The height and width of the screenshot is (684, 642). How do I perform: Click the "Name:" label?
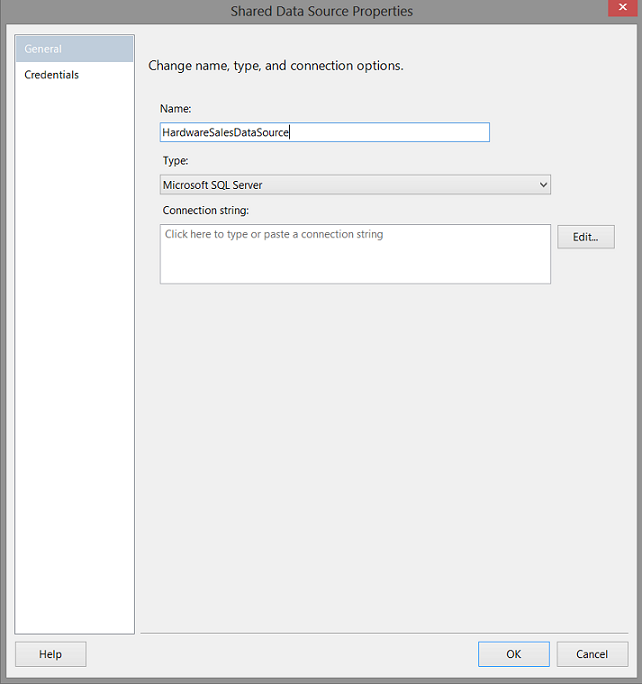pos(176,108)
